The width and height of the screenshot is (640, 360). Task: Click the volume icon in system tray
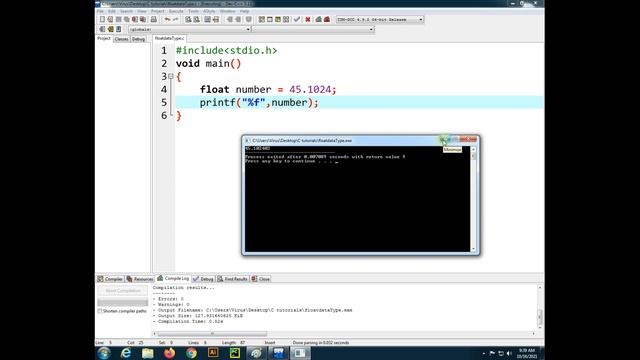pos(509,353)
